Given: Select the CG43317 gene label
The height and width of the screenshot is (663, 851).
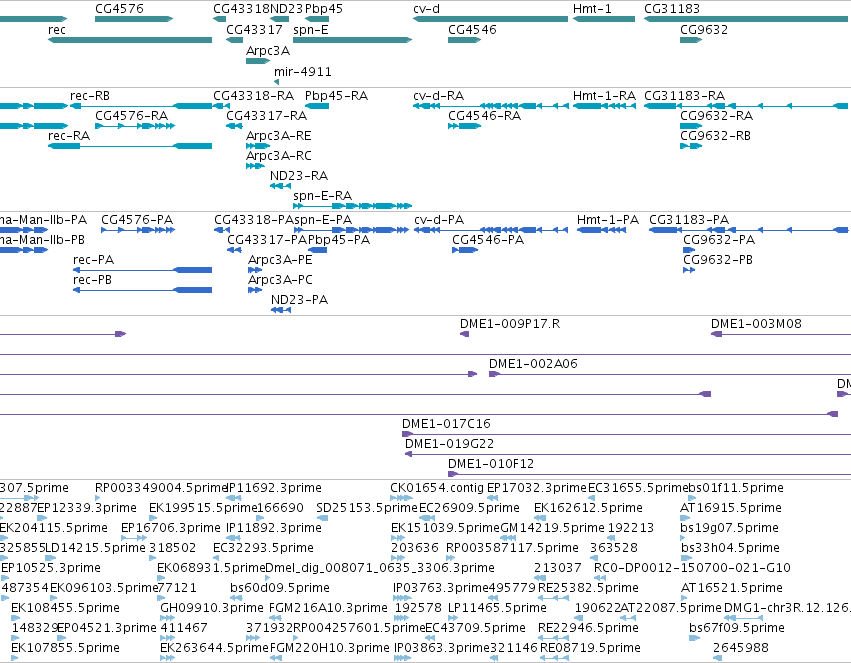Looking at the screenshot, I should tap(254, 30).
